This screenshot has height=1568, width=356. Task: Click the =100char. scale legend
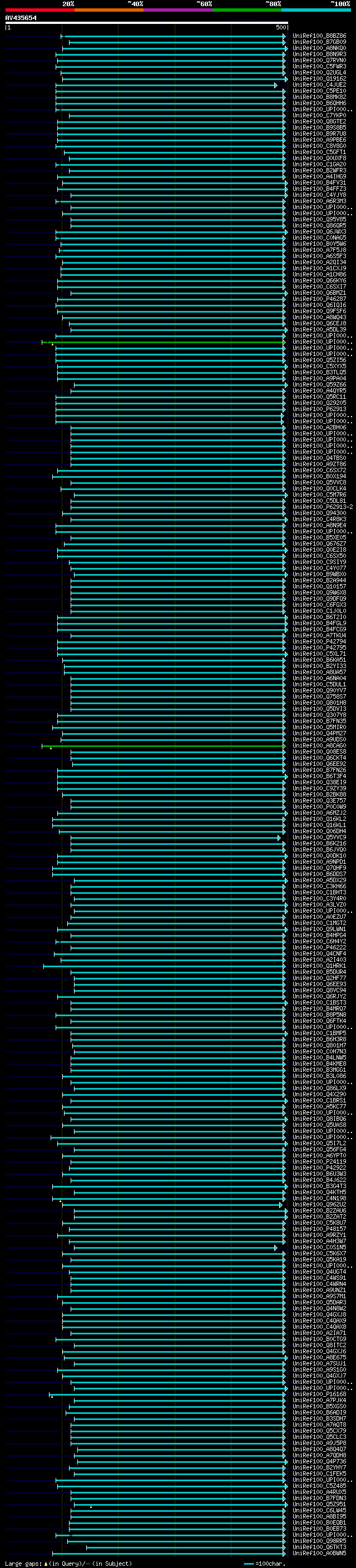(x=264, y=1563)
